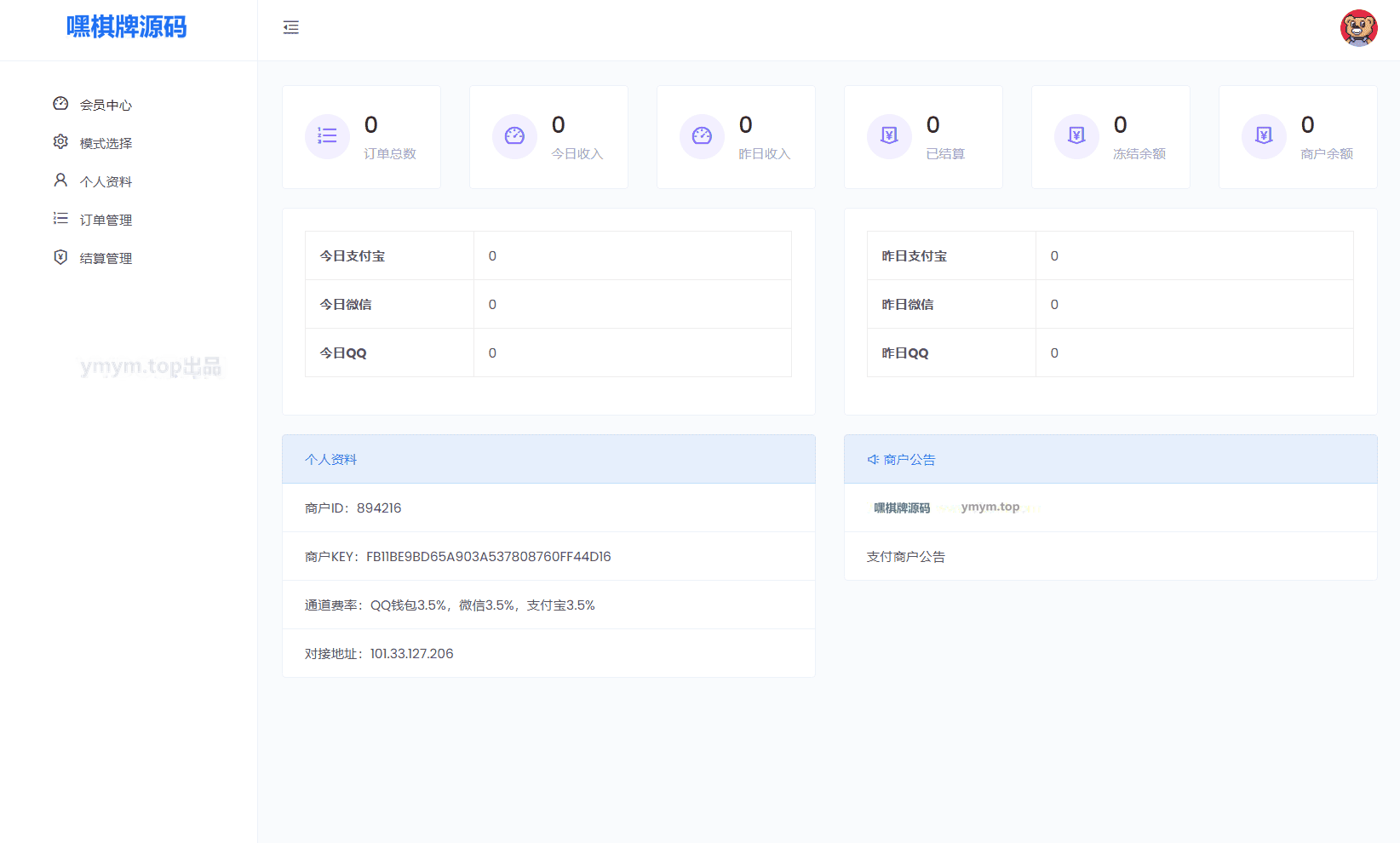Screen dimensions: 1400x843
Task: Click the 昨日QQ row label
Action: point(905,353)
